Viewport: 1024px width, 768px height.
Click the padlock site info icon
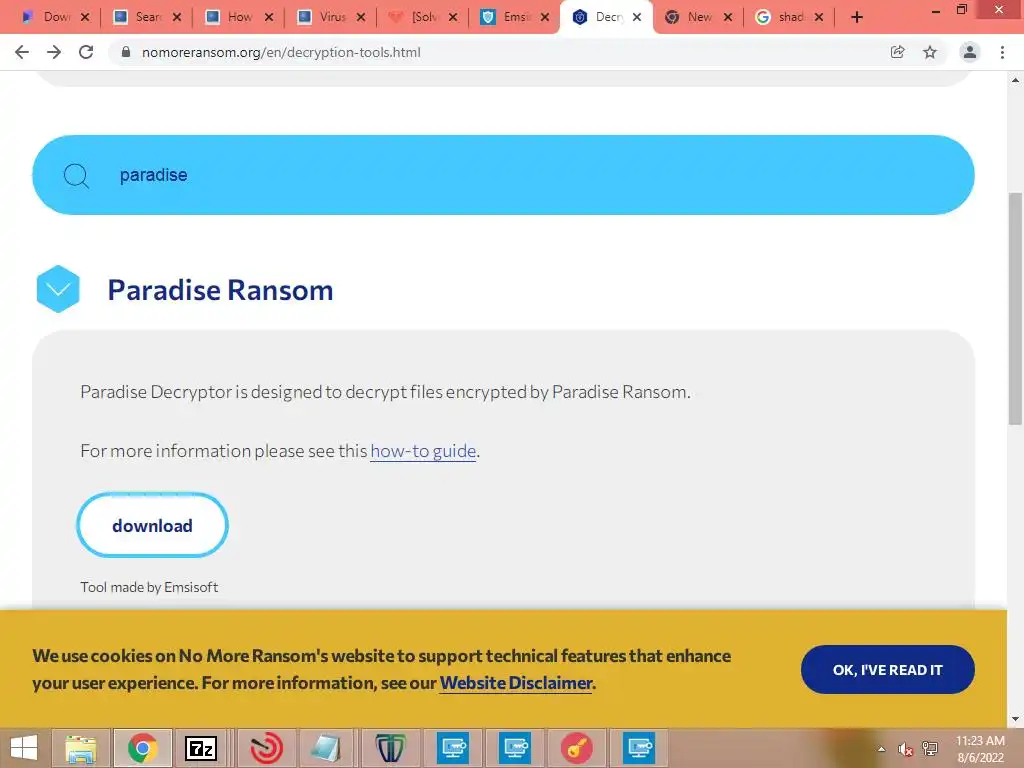126,52
